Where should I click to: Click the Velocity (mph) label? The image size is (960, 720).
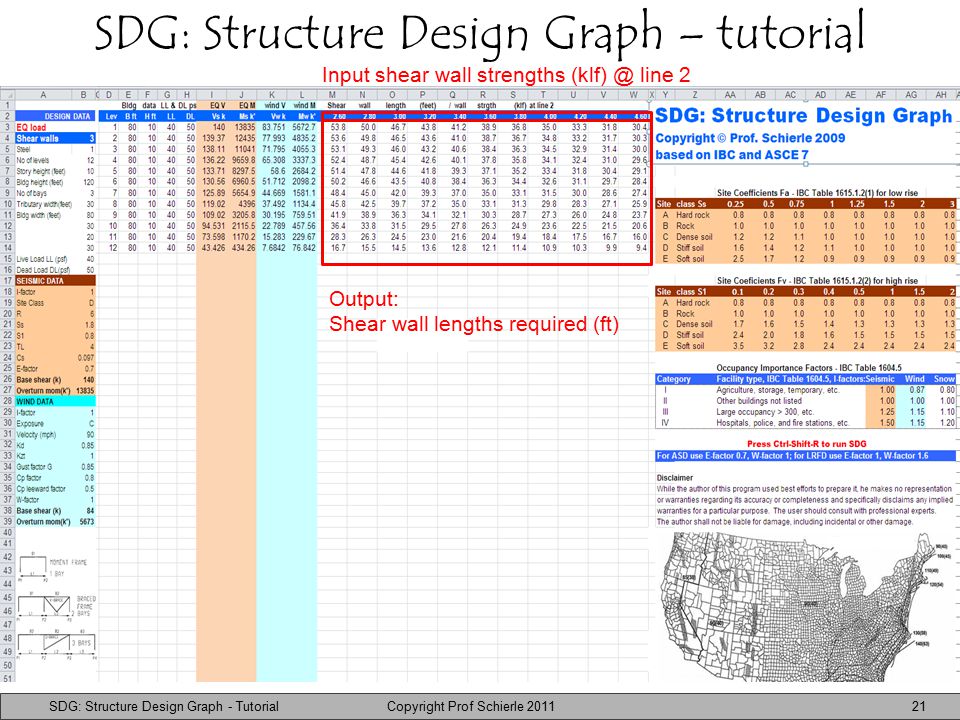coord(36,435)
